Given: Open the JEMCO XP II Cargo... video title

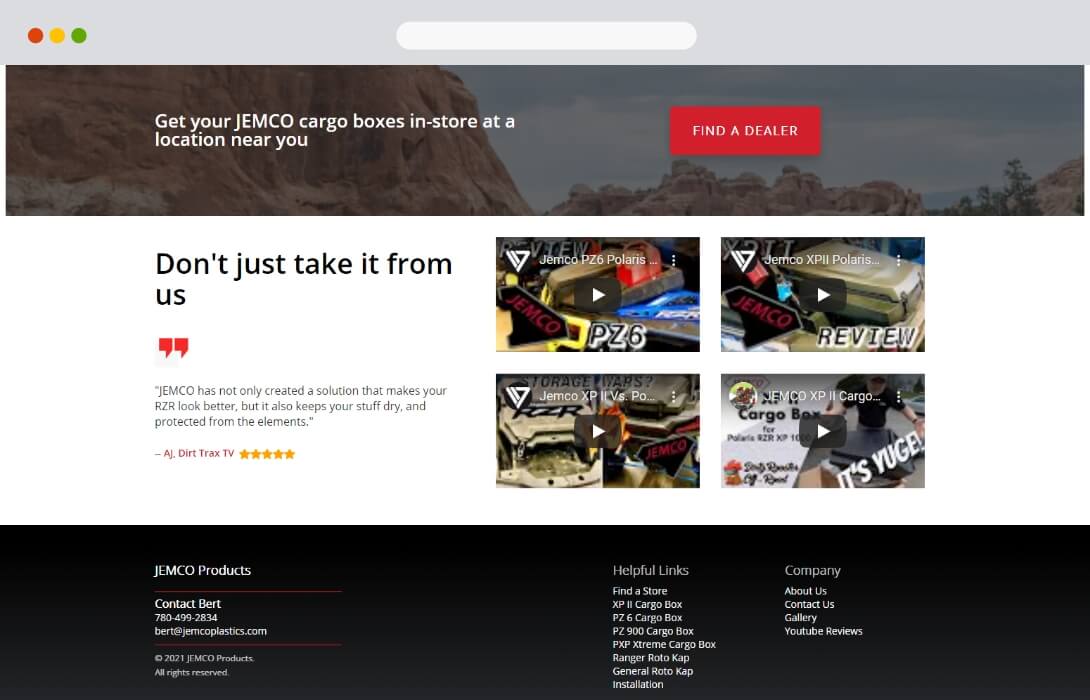Looking at the screenshot, I should pos(822,396).
